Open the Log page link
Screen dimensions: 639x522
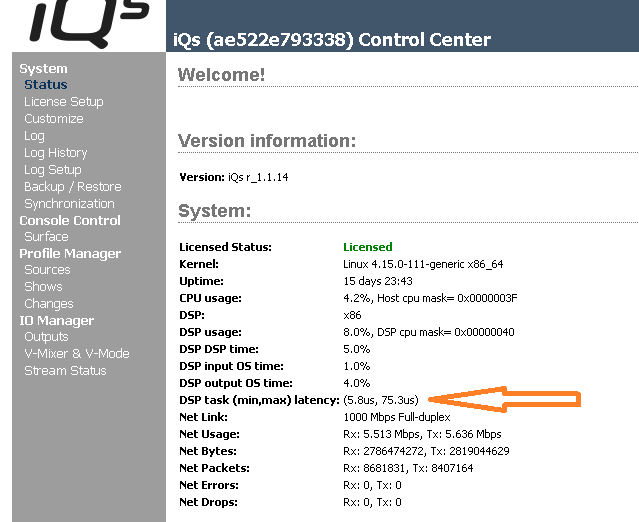34,136
